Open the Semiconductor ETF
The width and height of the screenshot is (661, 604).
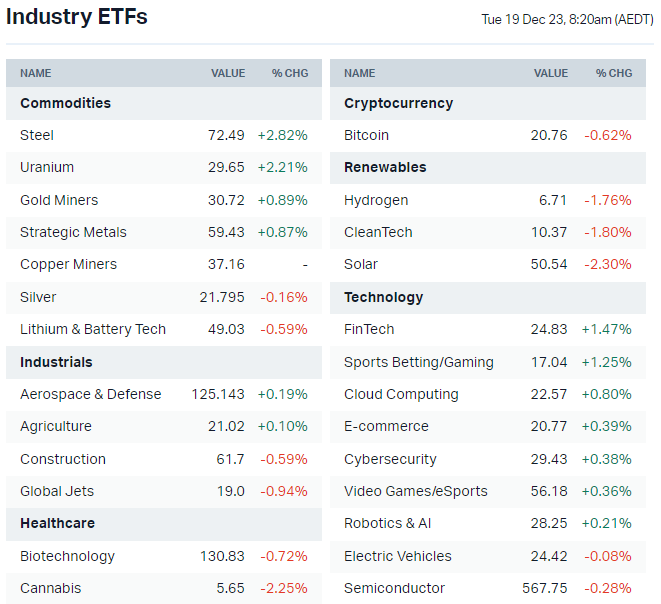[394, 588]
